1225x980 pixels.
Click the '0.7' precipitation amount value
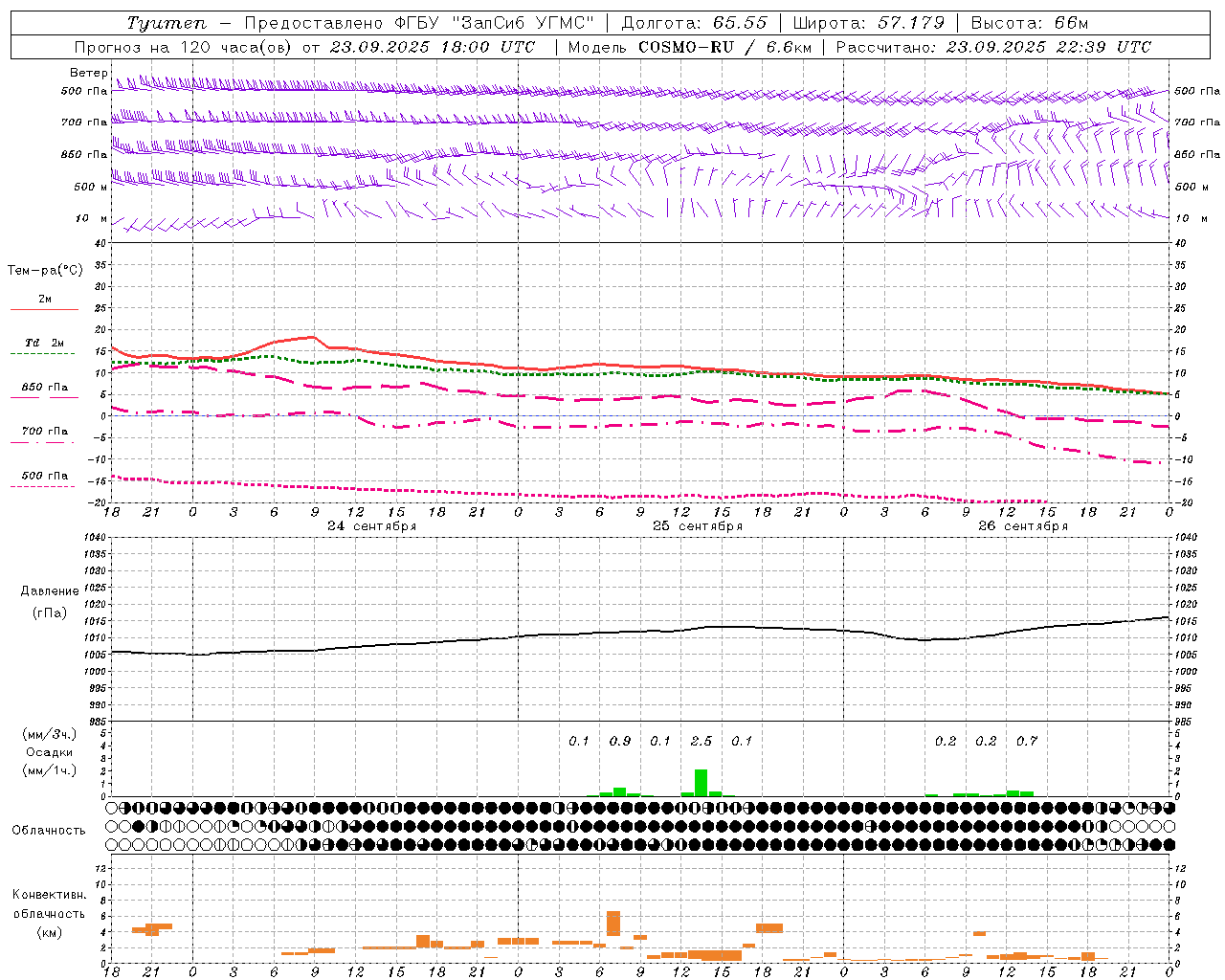coord(1027,742)
